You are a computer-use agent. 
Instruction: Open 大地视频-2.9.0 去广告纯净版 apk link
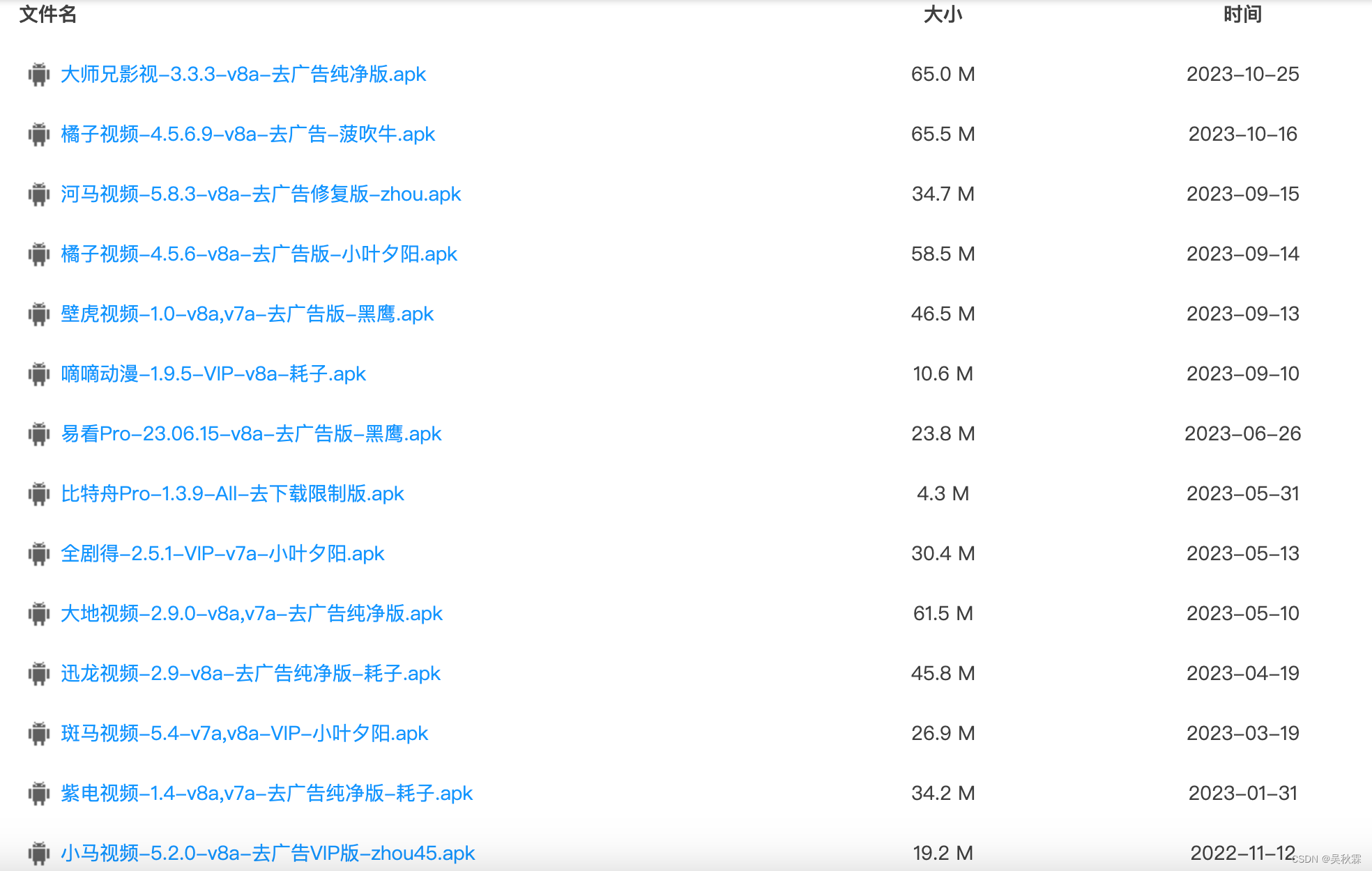(251, 613)
